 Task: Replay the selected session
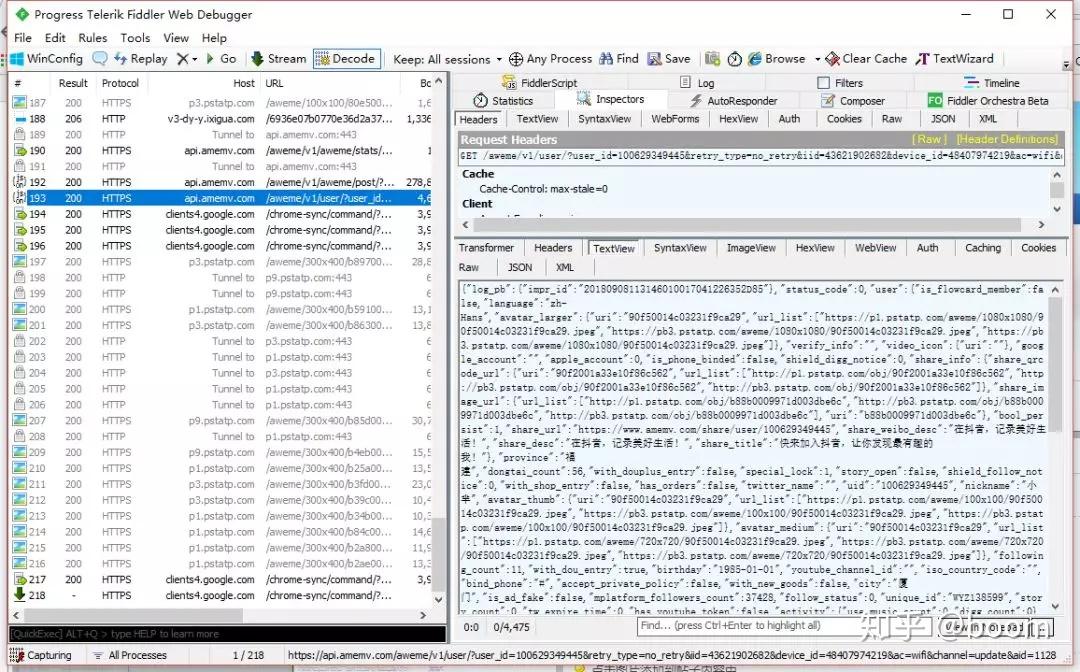[x=141, y=59]
